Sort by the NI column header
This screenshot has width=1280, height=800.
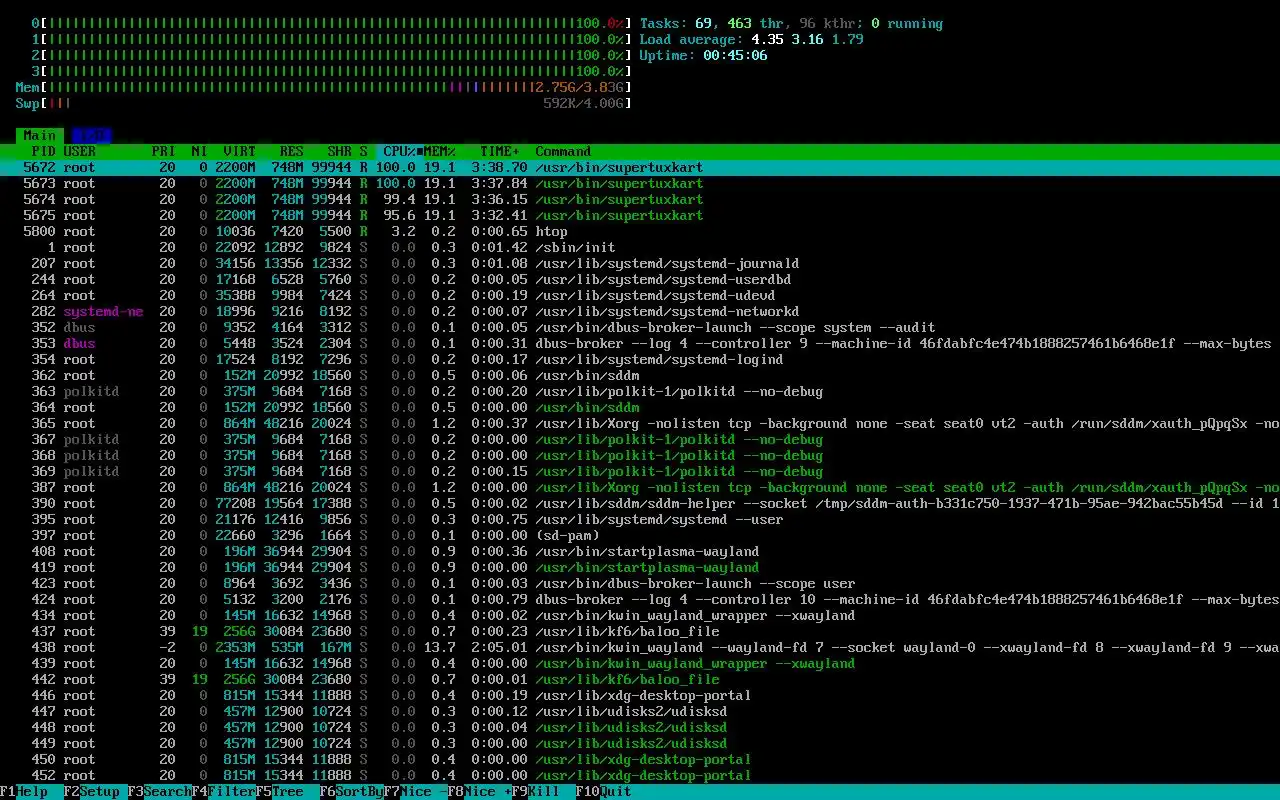(x=200, y=151)
